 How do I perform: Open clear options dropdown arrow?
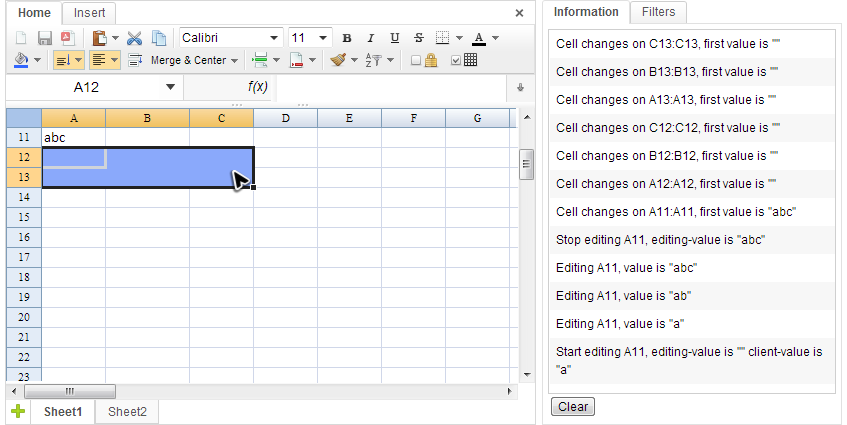tap(354, 60)
